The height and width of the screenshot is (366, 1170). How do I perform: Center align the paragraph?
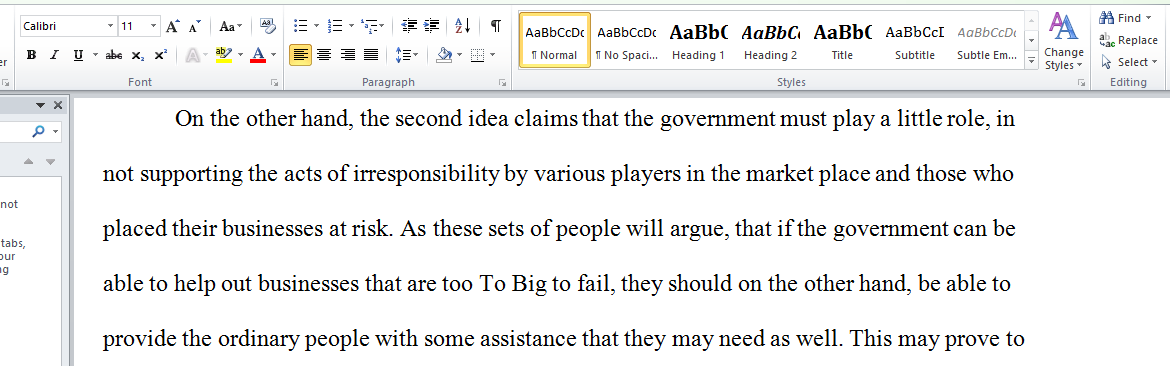[324, 54]
